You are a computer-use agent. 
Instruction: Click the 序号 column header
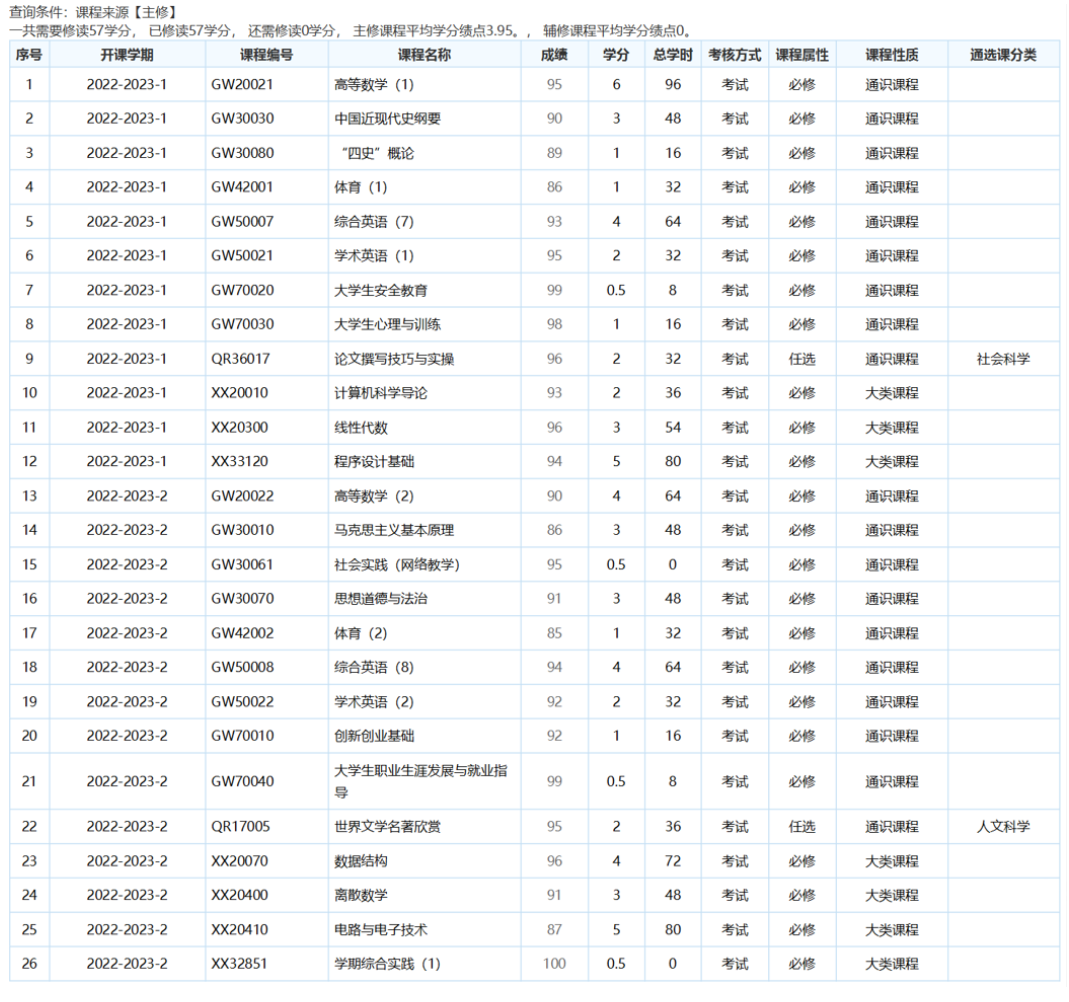pyautogui.click(x=29, y=55)
